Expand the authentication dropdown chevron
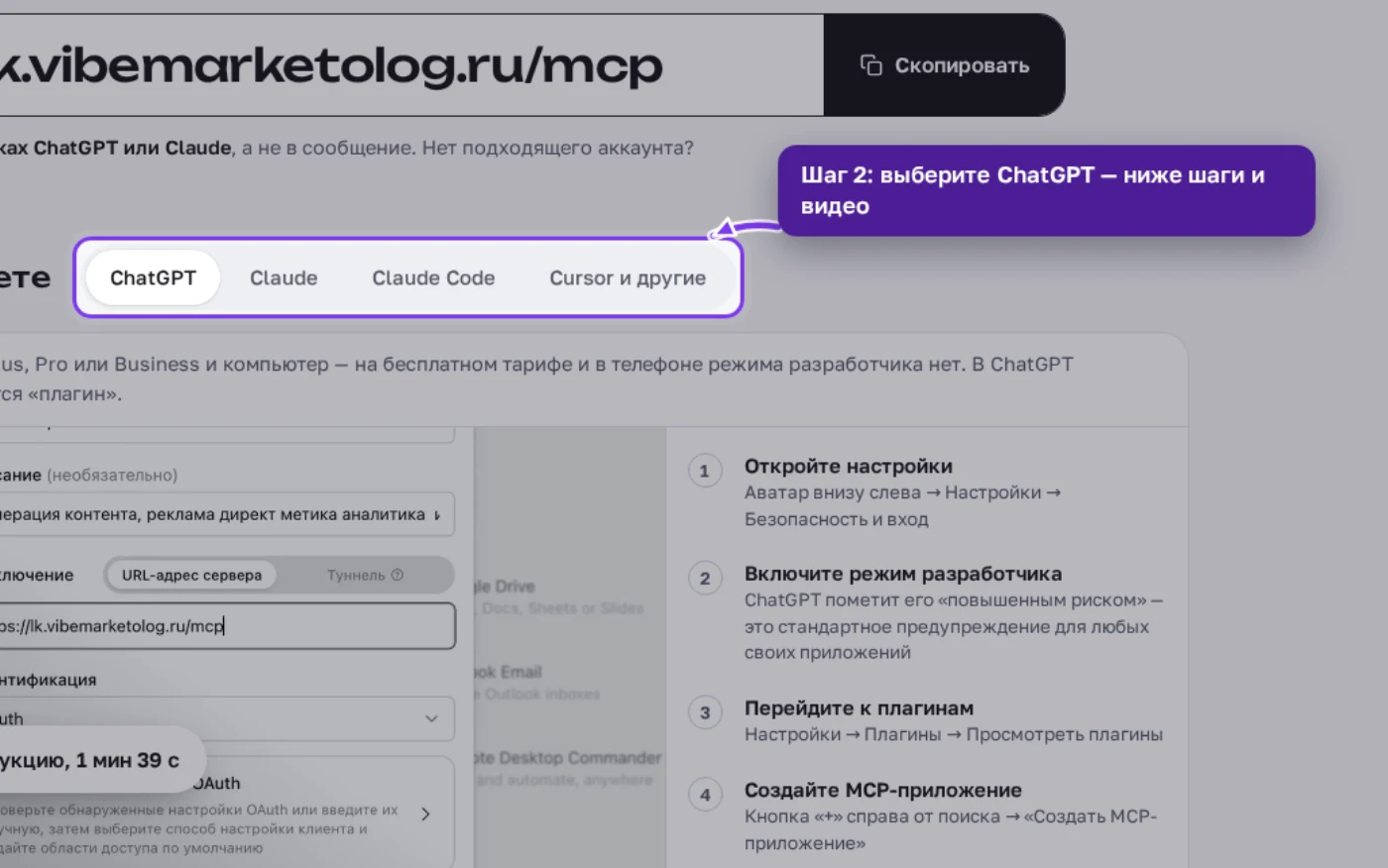This screenshot has width=1388, height=868. click(431, 718)
